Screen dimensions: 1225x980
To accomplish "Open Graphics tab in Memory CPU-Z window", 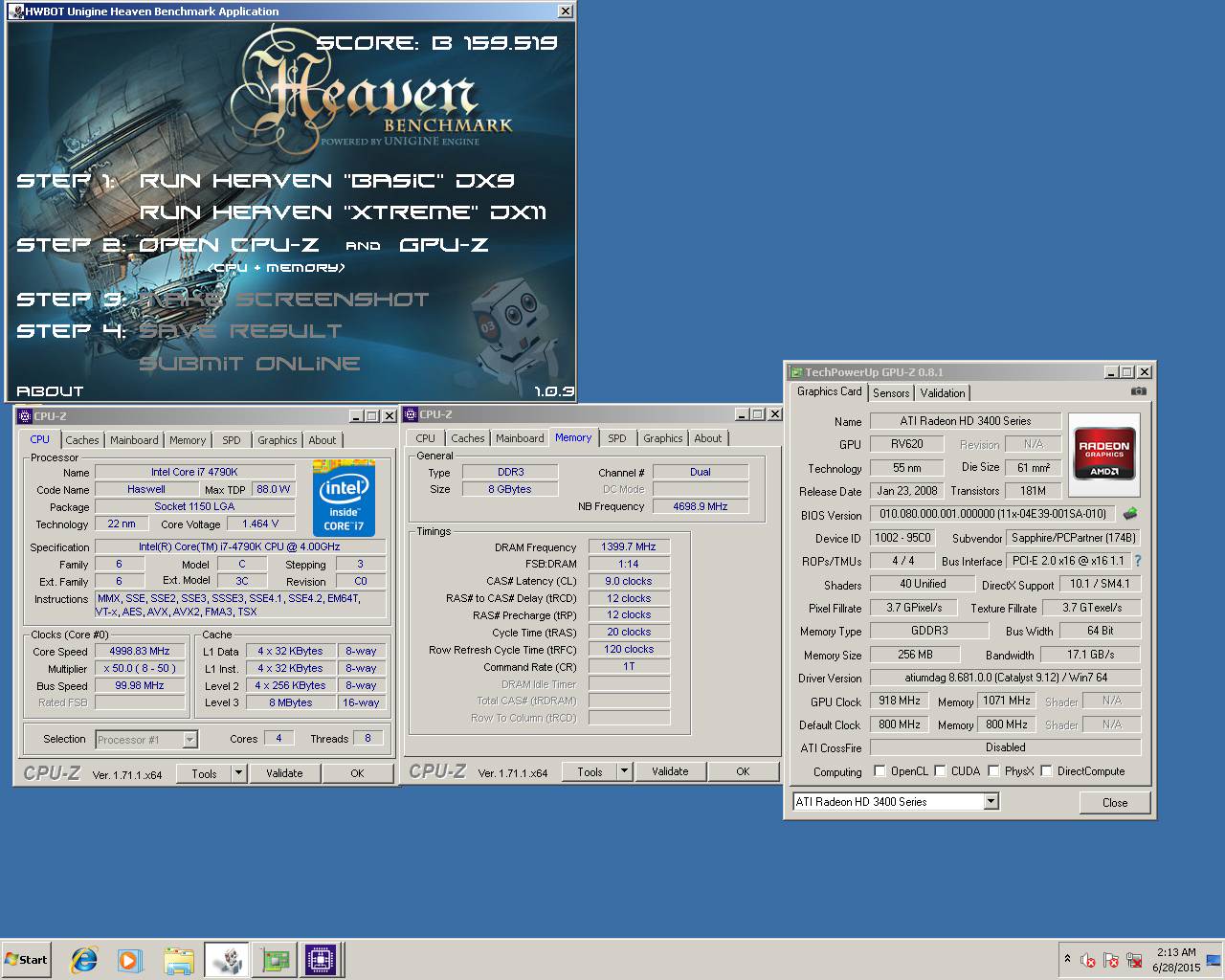I will [x=663, y=438].
